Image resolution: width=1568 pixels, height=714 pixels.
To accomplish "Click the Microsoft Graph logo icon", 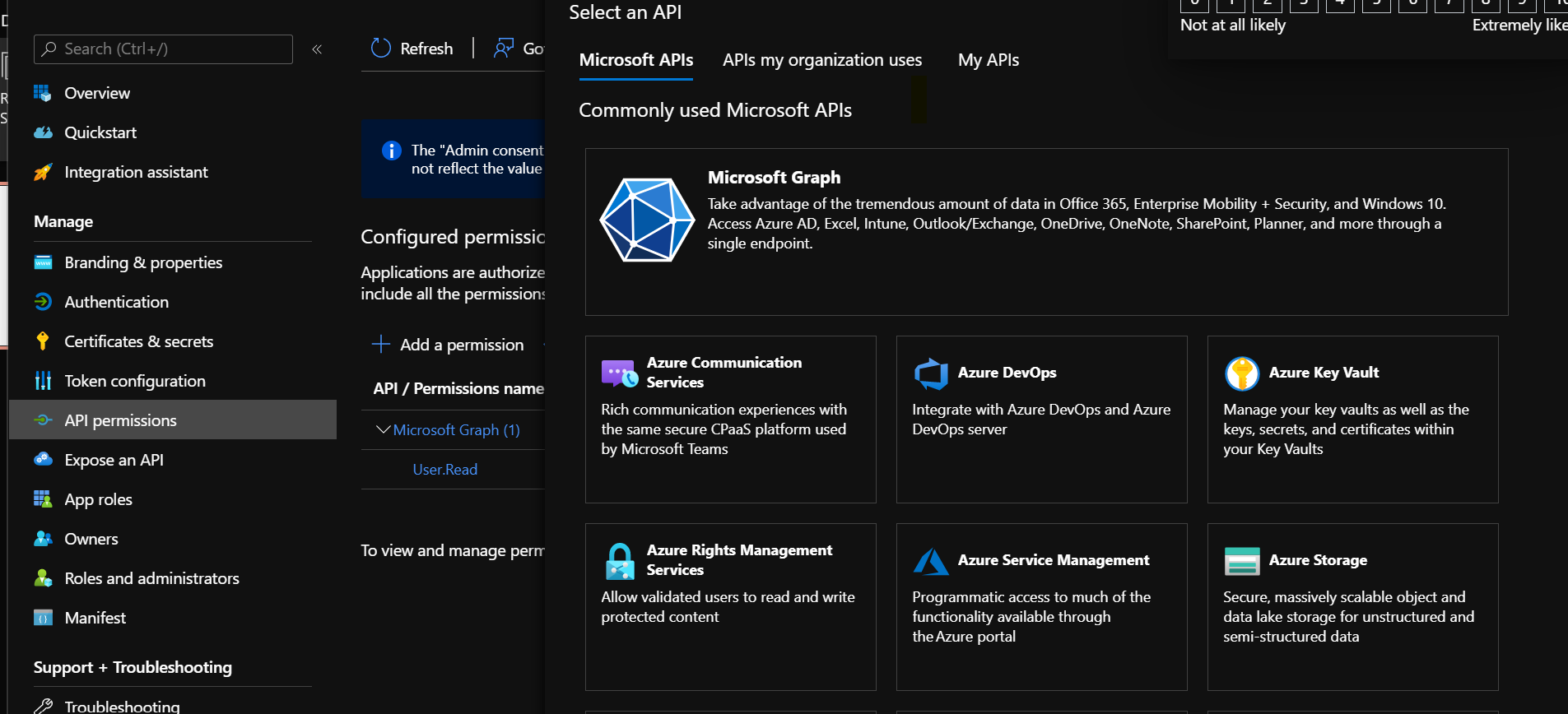I will coord(647,220).
